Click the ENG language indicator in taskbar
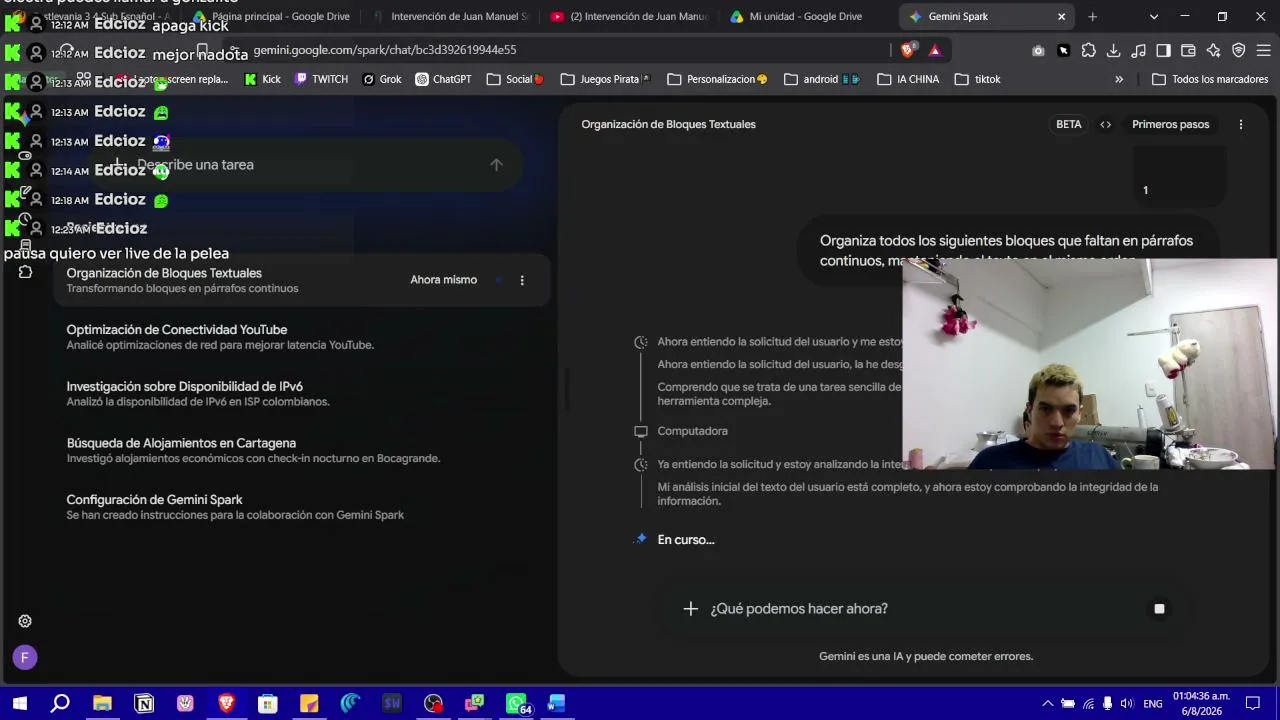 coord(1153,704)
